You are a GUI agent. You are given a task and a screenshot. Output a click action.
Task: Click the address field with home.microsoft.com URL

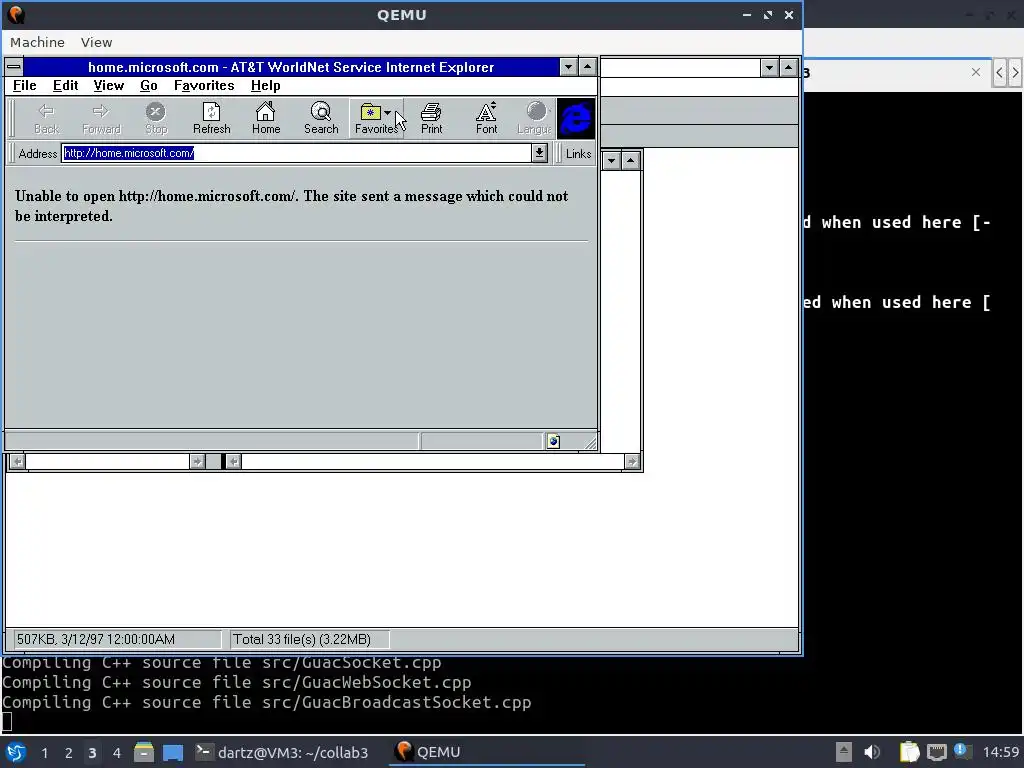(x=297, y=153)
